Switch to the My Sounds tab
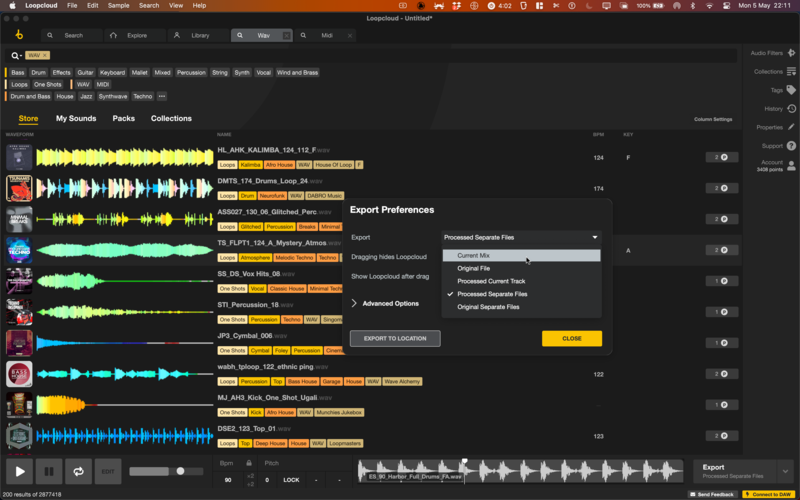800x500 pixels. pyautogui.click(x=76, y=118)
